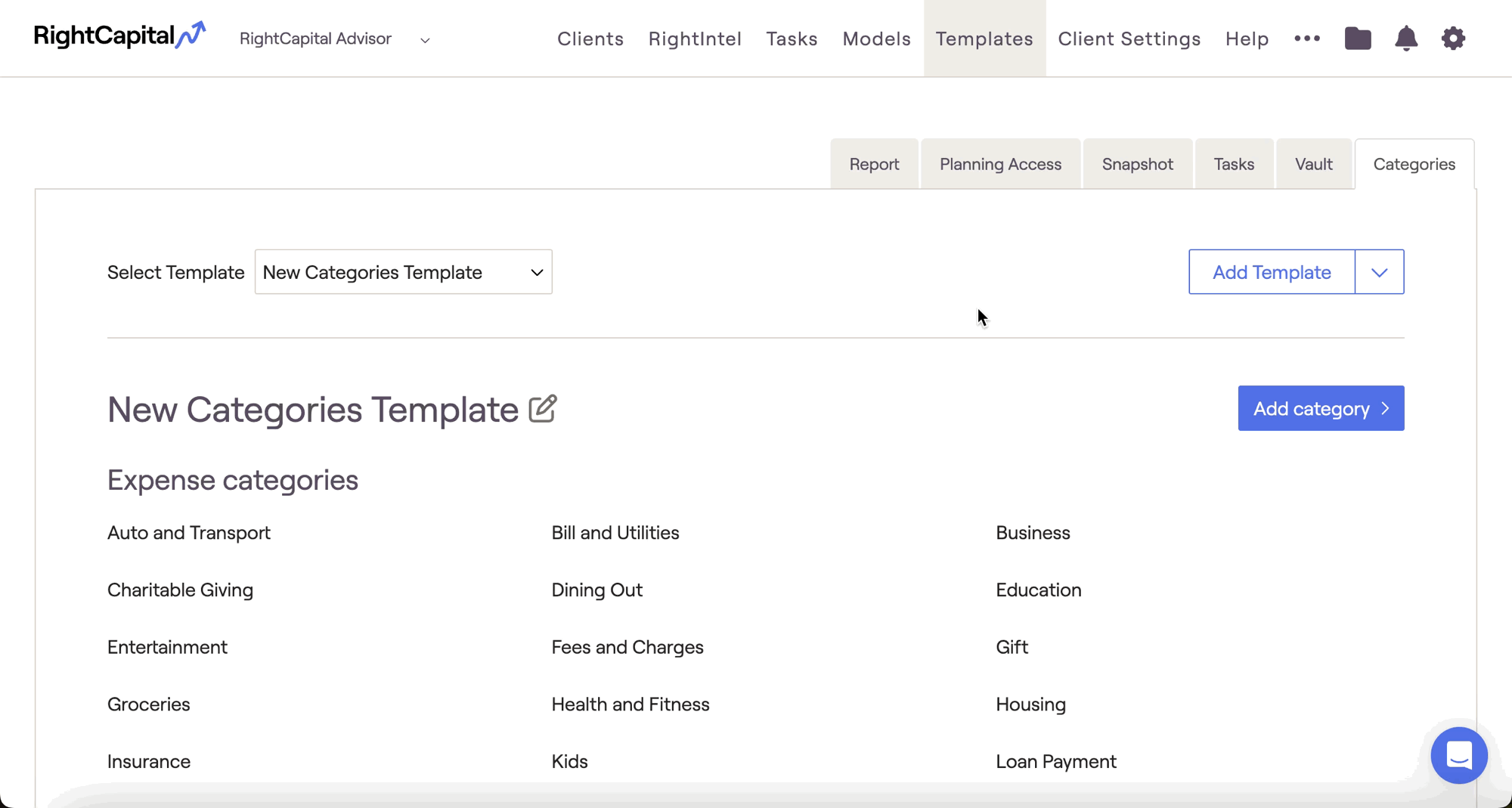Switch to the Report tab

[x=874, y=164]
